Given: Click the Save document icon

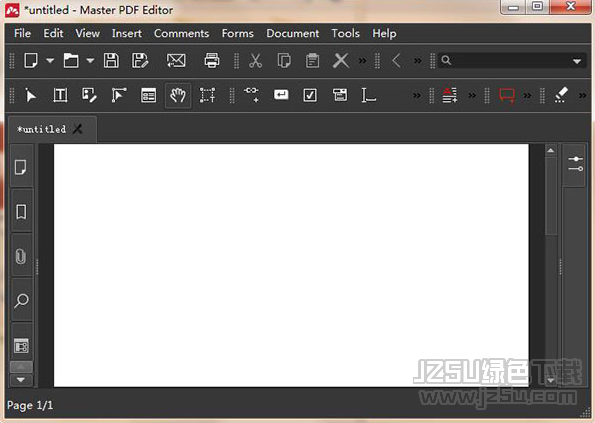Looking at the screenshot, I should click(x=111, y=61).
